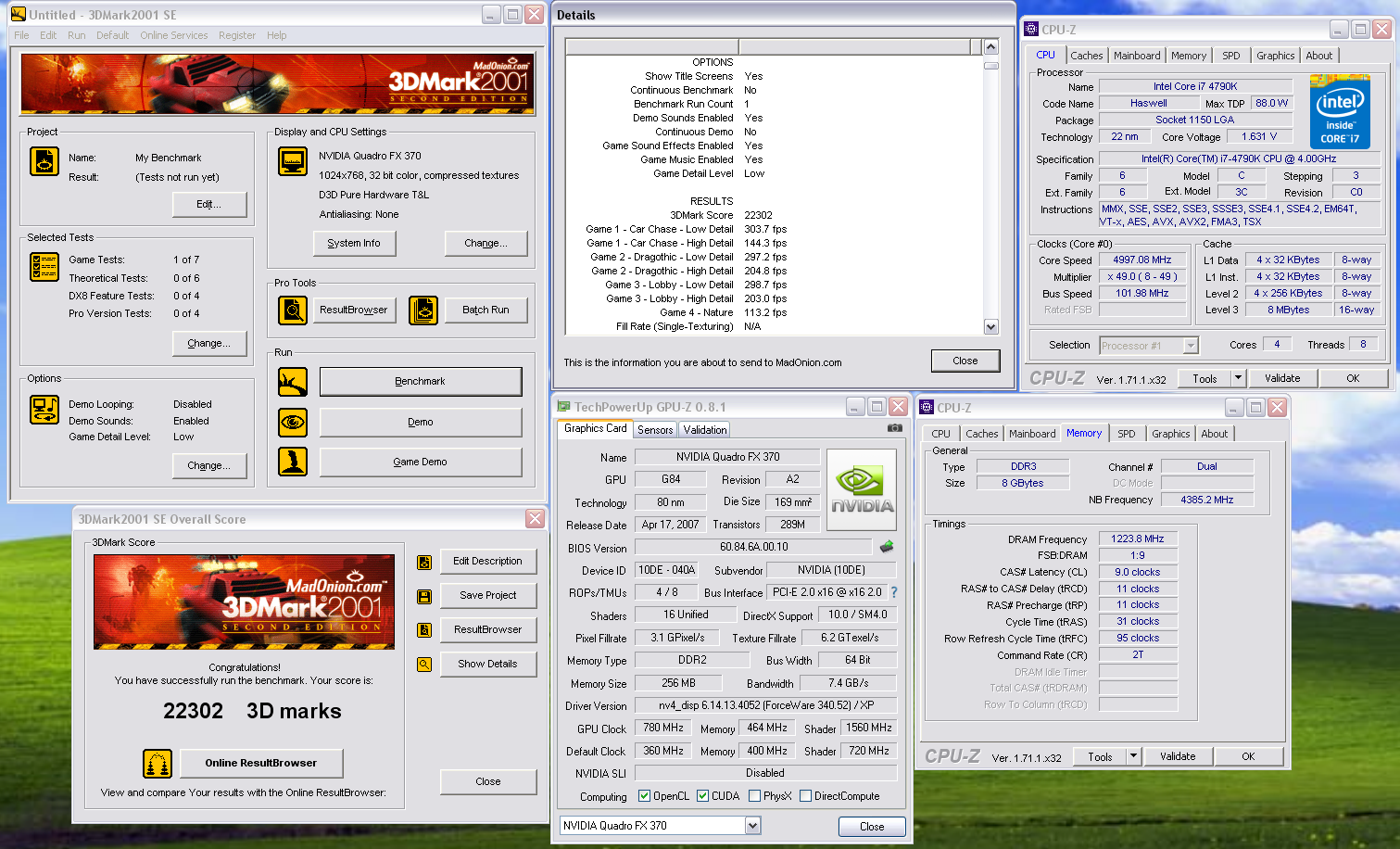Click the Edit... button in Project
This screenshot has height=849, width=1400.
click(x=209, y=205)
